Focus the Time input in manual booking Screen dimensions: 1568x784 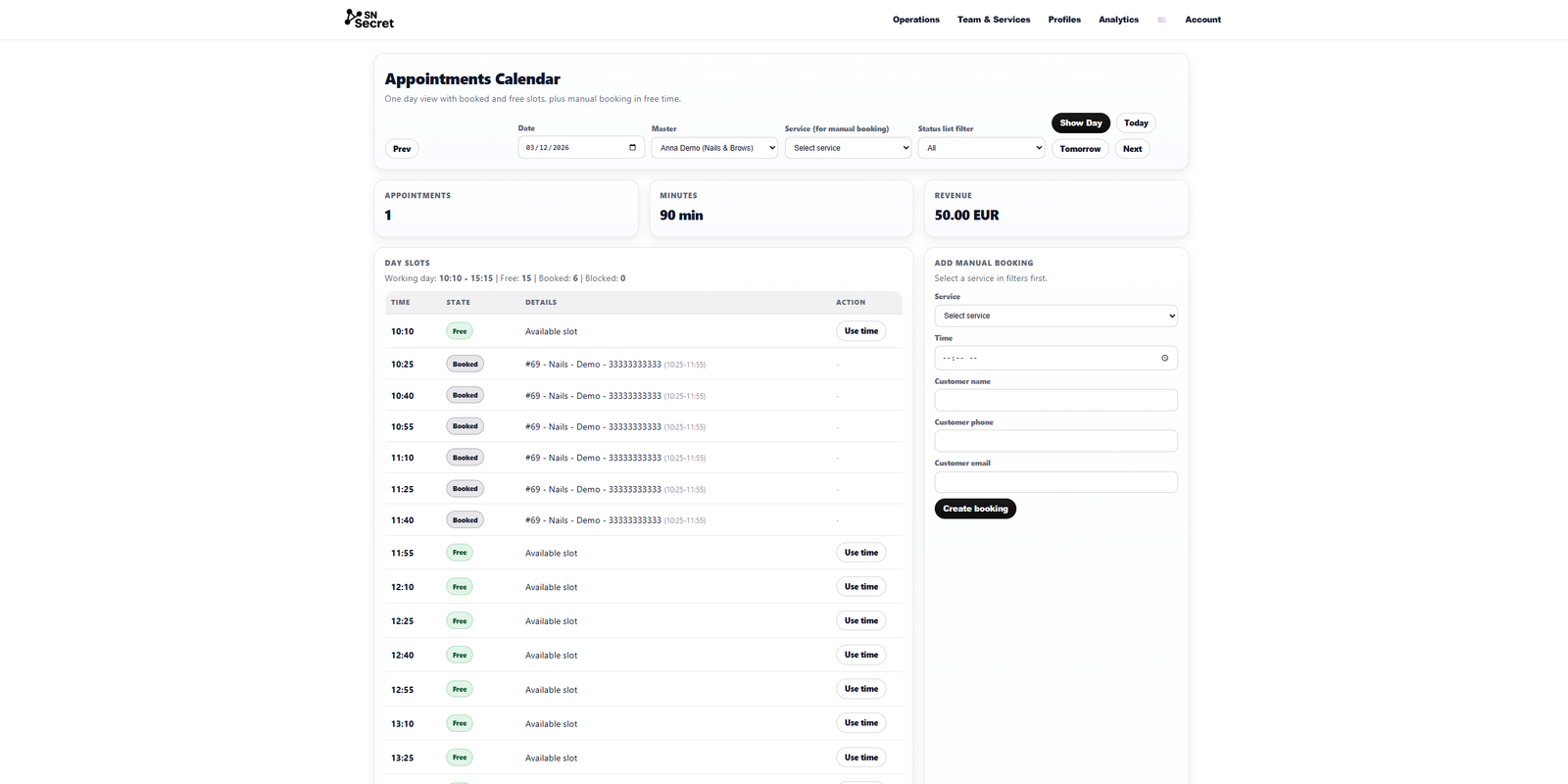(x=1055, y=358)
